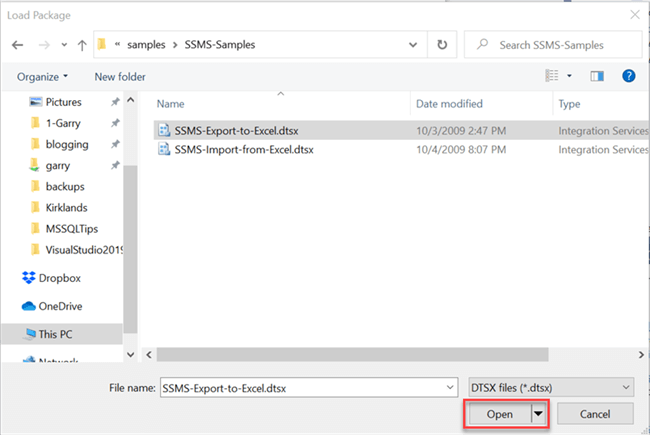Expand the File name dropdown arrow
Screen dimensions: 650x435
pyautogui.click(x=450, y=388)
